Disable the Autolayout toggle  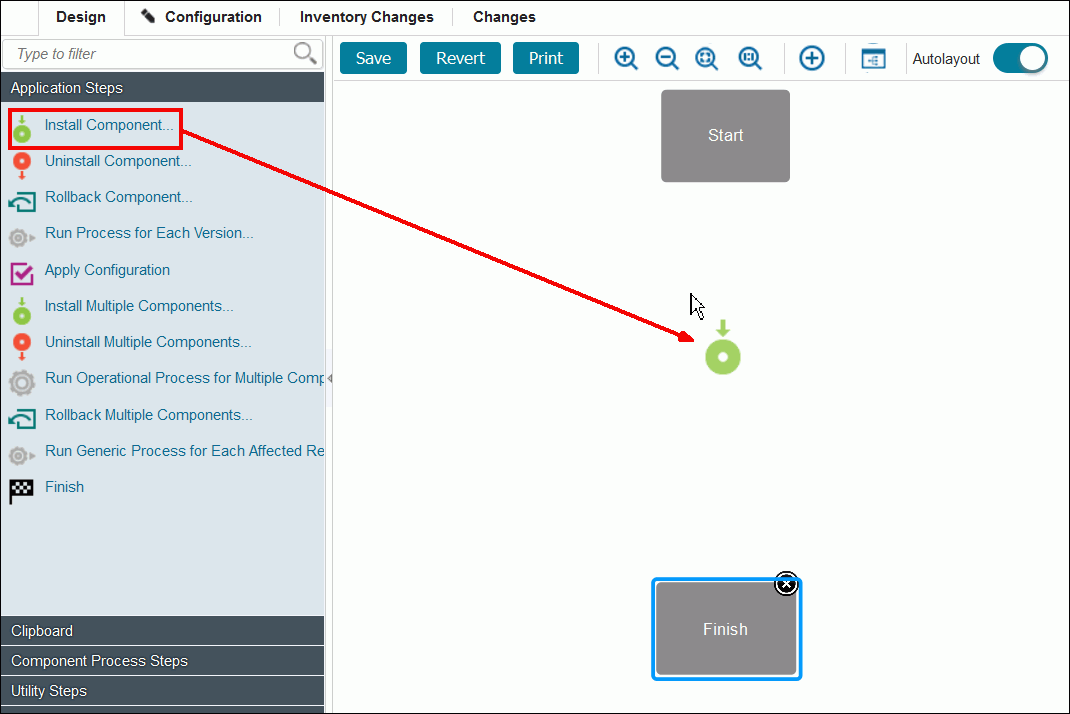point(1020,59)
